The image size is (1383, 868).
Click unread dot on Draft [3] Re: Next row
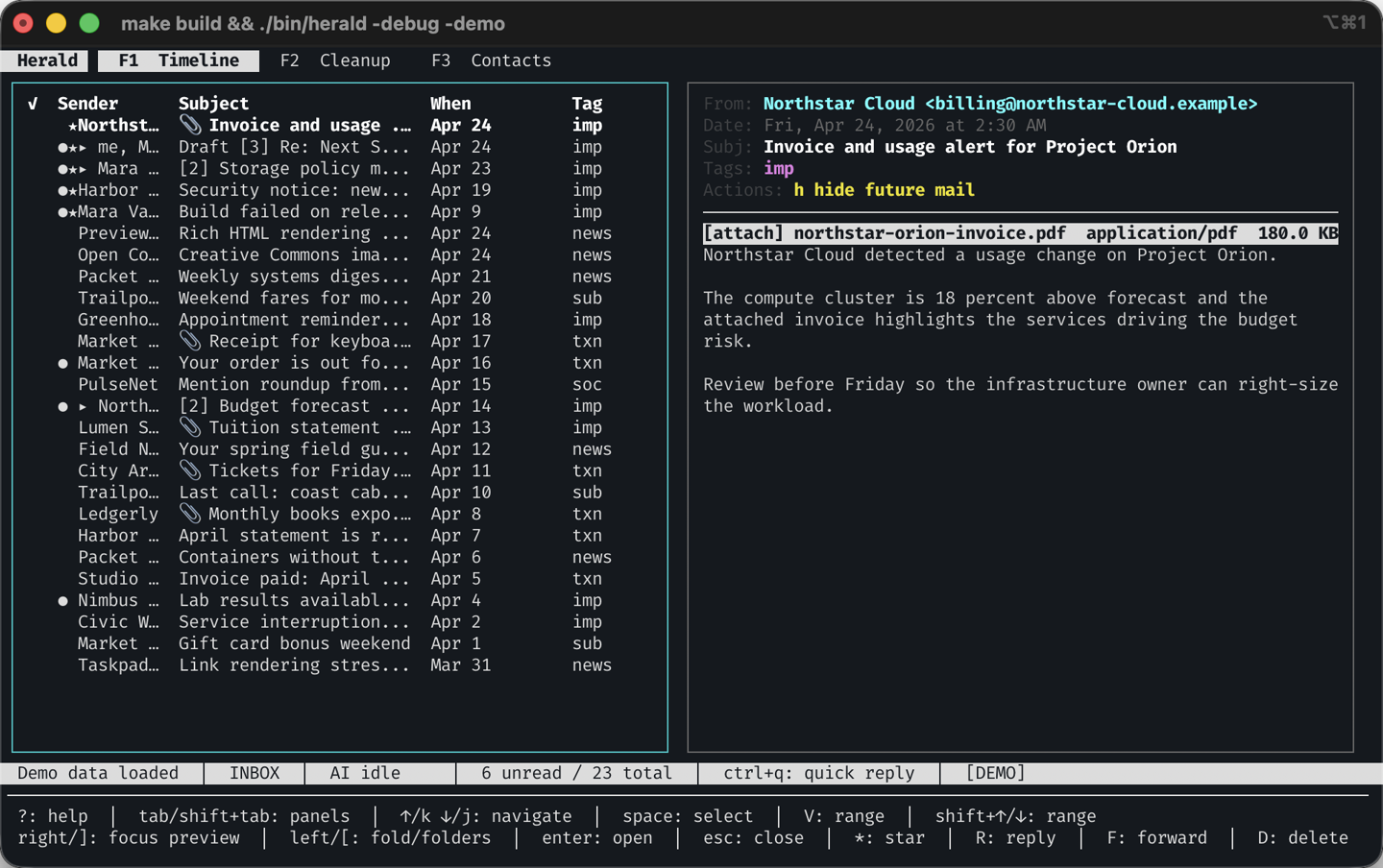62,148
